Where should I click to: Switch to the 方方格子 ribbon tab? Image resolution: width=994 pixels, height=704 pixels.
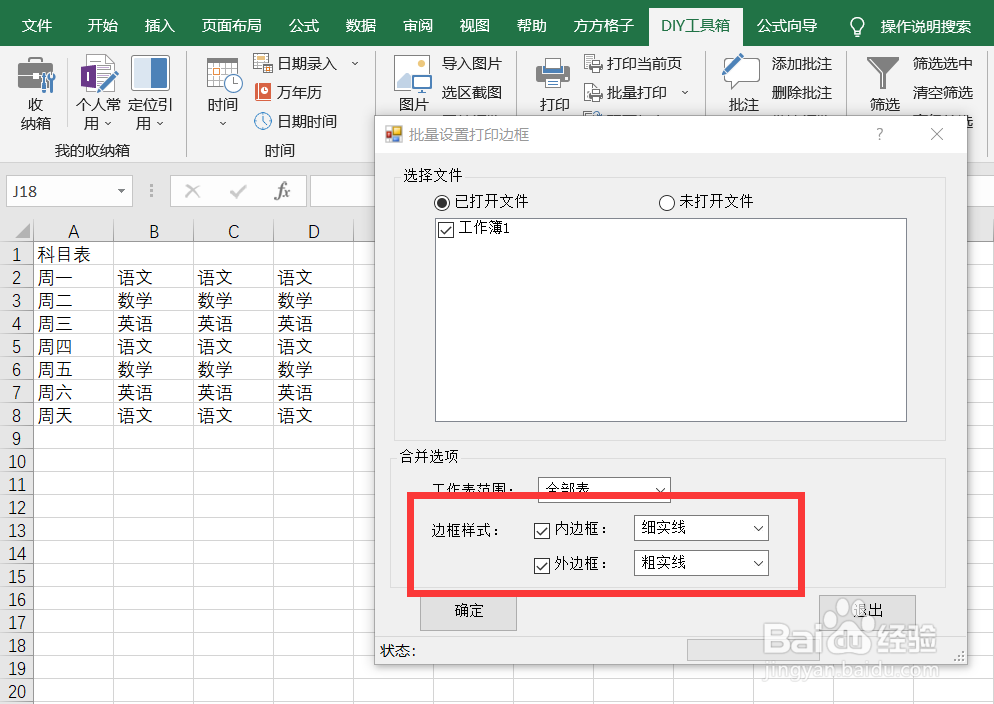(x=603, y=25)
